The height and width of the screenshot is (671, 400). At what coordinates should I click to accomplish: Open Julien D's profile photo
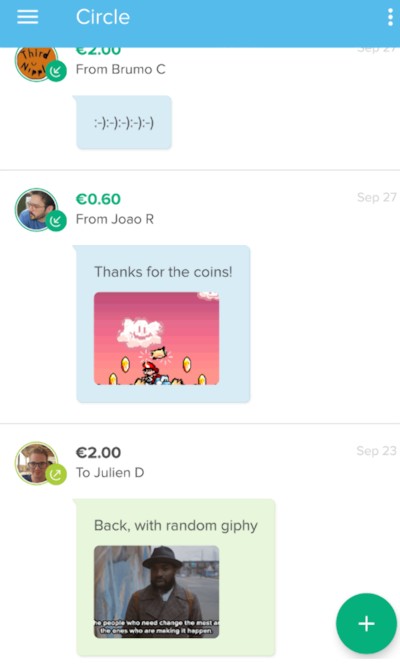36,463
